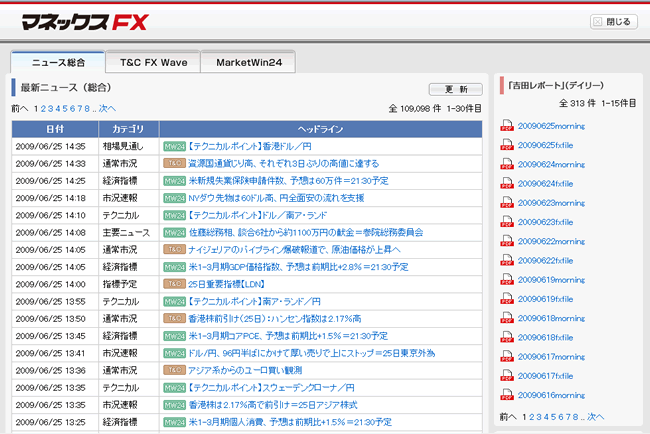Click T&C badge on 25日重要指標【LDN】 row

coord(175,284)
